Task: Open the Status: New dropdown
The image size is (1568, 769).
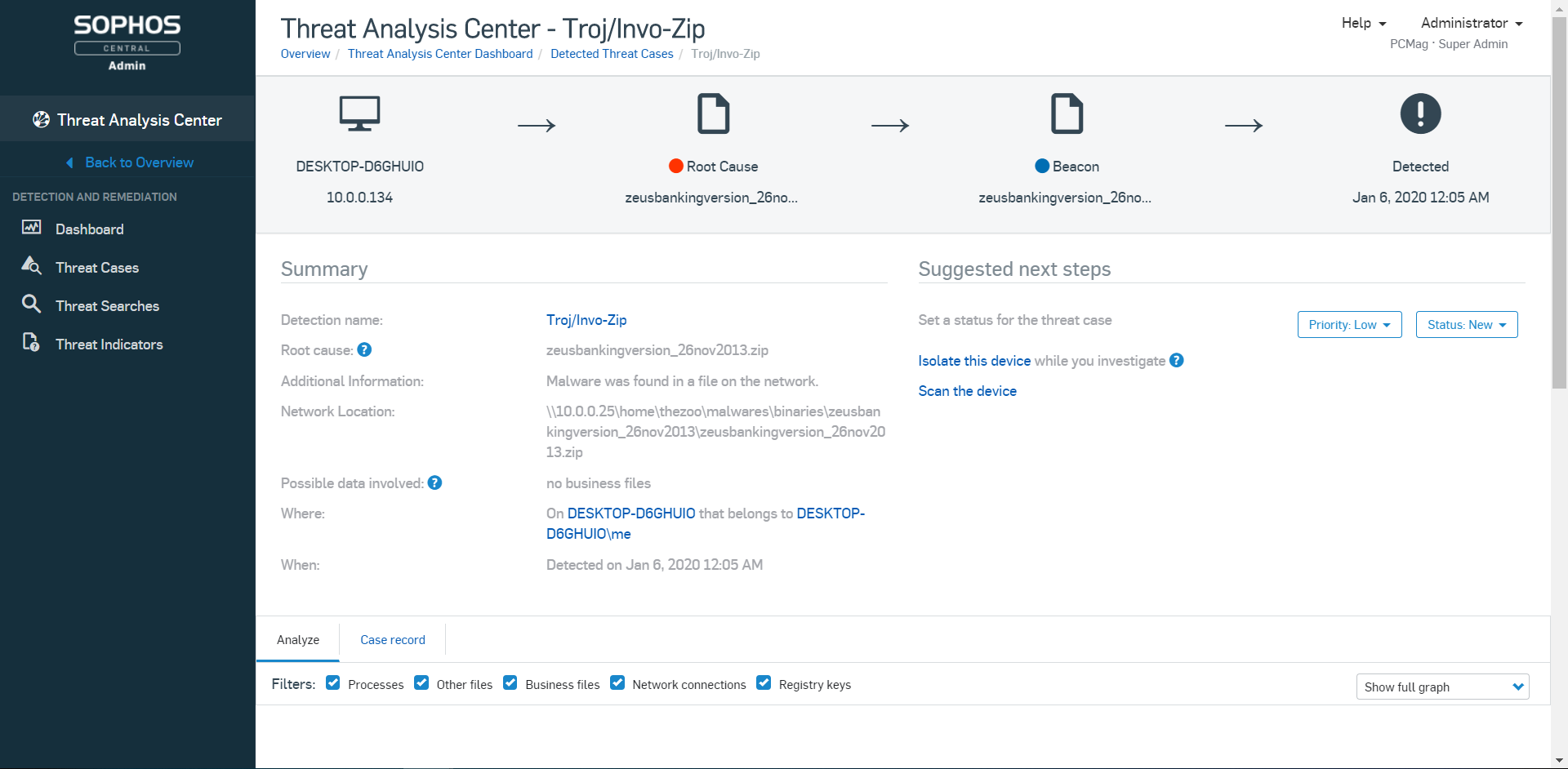Action: click(x=1467, y=324)
